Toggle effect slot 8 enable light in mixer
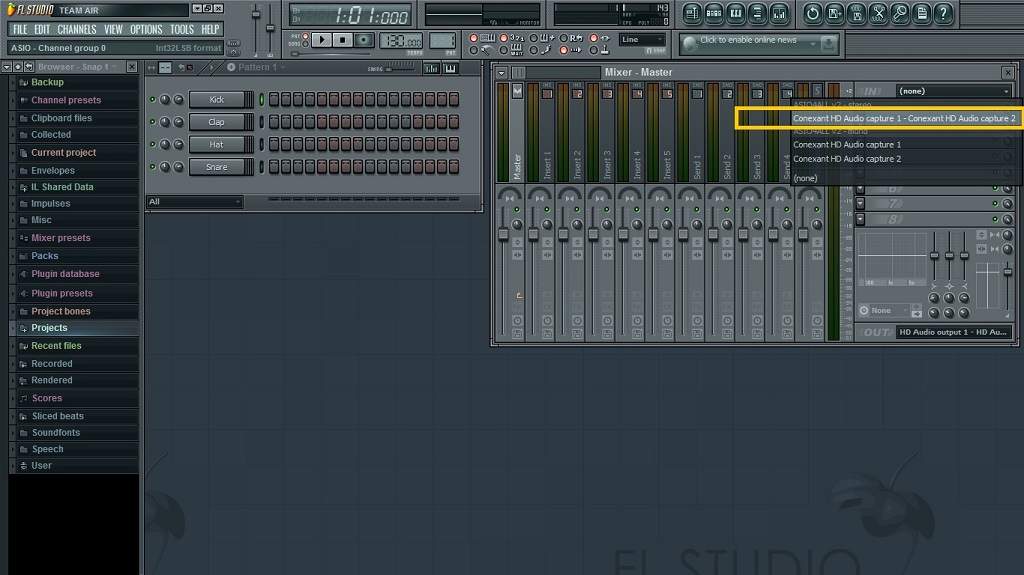This screenshot has height=575, width=1024. [x=995, y=220]
